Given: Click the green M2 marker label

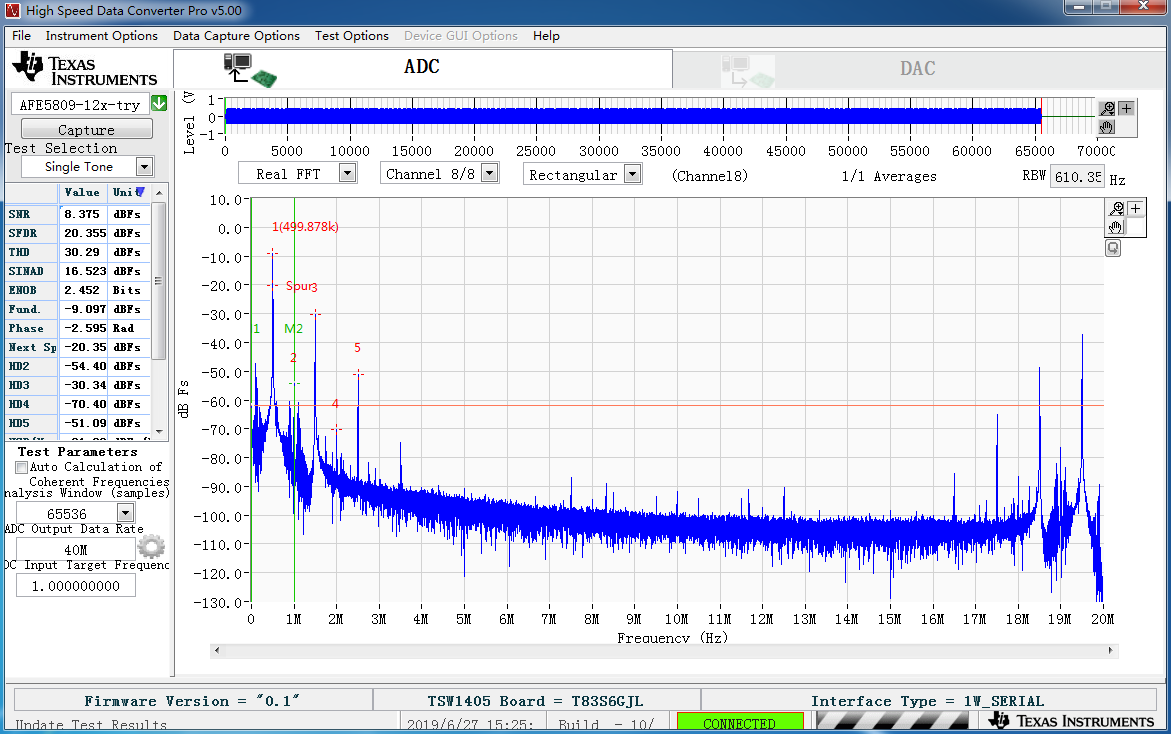Looking at the screenshot, I should 293,329.
